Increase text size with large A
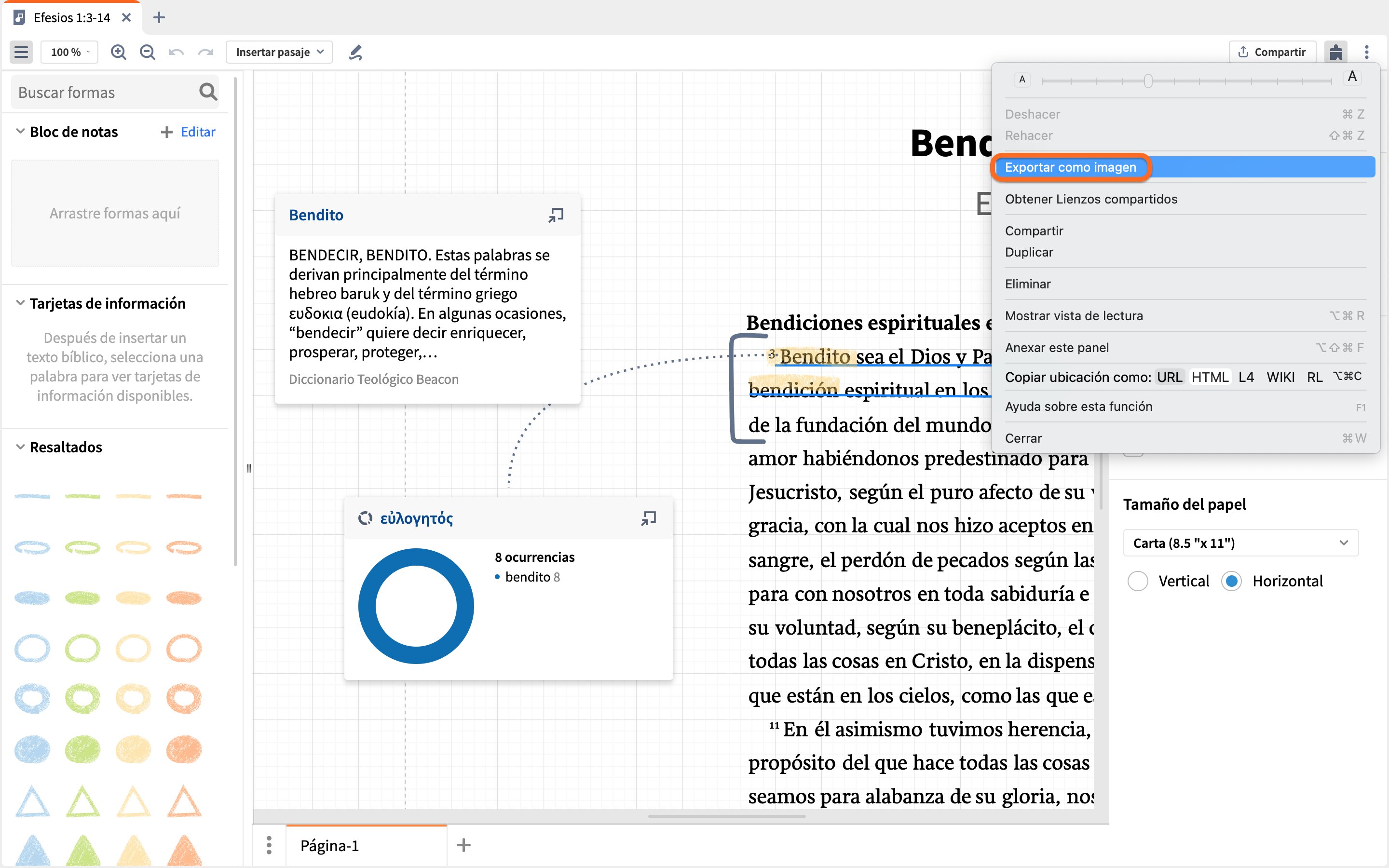Image resolution: width=1389 pixels, height=868 pixels. pyautogui.click(x=1352, y=77)
